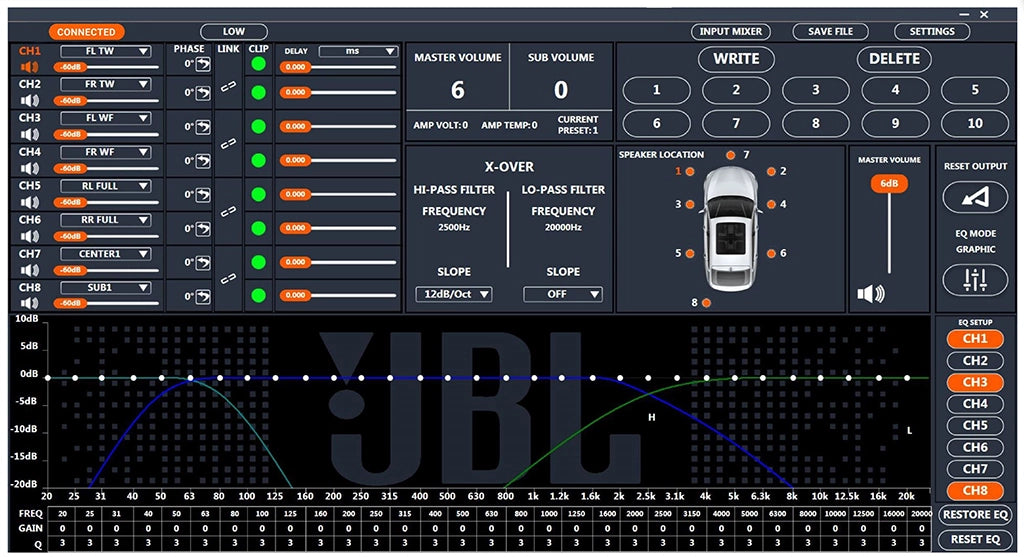Screen dimensions: 1024x557
Task: Select preset slot 1
Action: [656, 90]
